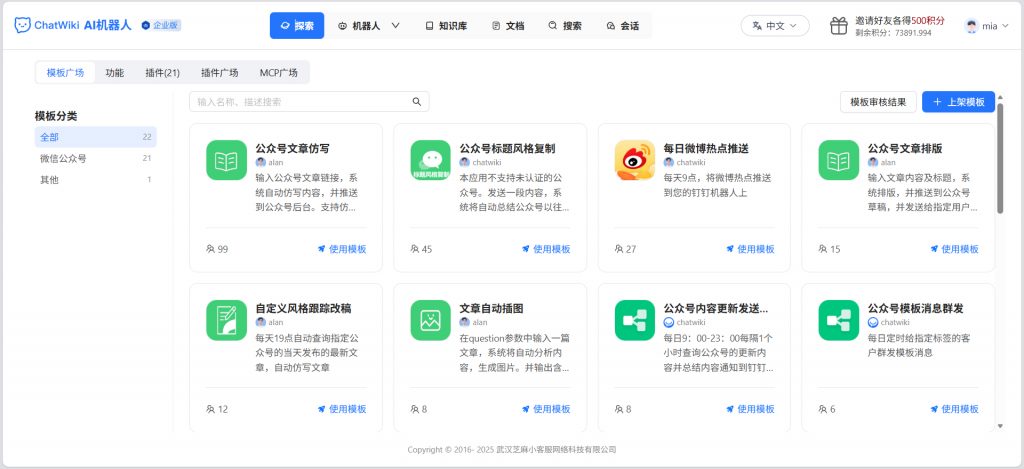Open the 文章自动插图 image icon
The height and width of the screenshot is (469, 1024).
431,320
